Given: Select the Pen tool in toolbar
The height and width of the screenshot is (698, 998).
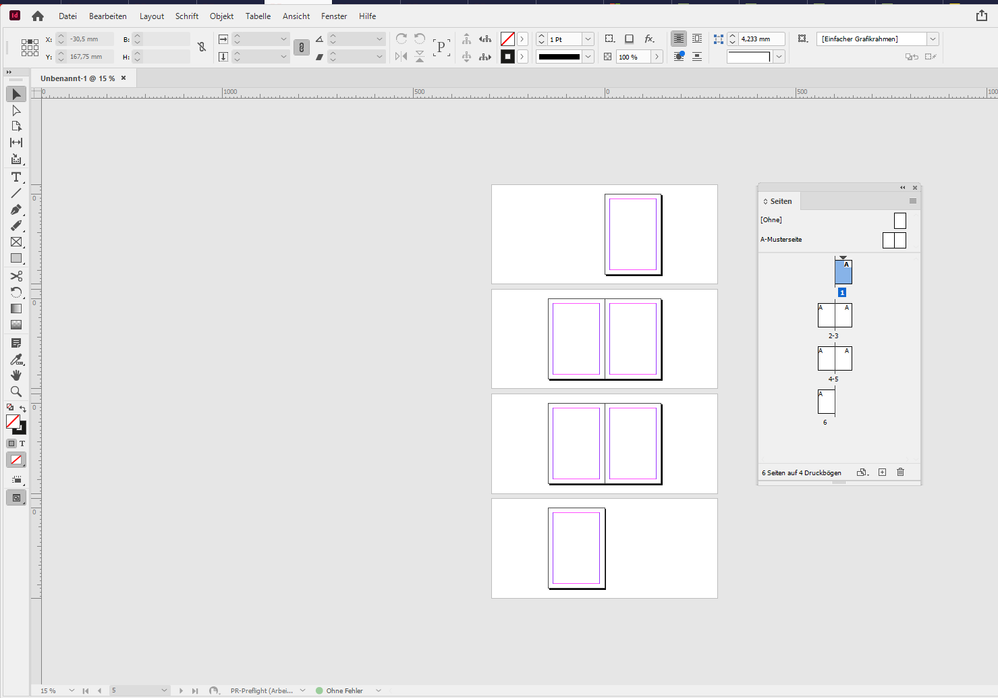Looking at the screenshot, I should pos(16,209).
